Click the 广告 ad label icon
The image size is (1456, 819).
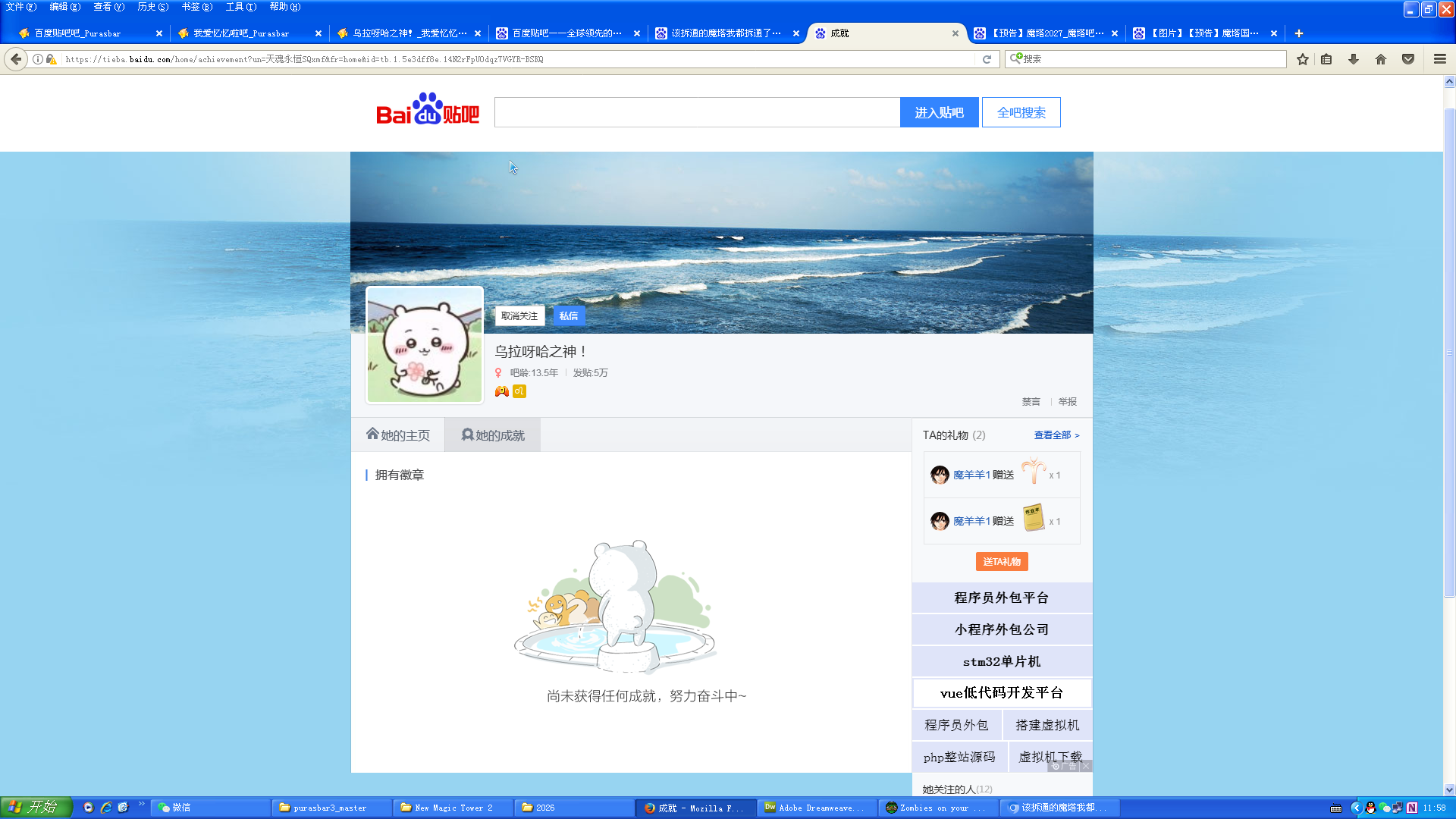tap(1065, 767)
